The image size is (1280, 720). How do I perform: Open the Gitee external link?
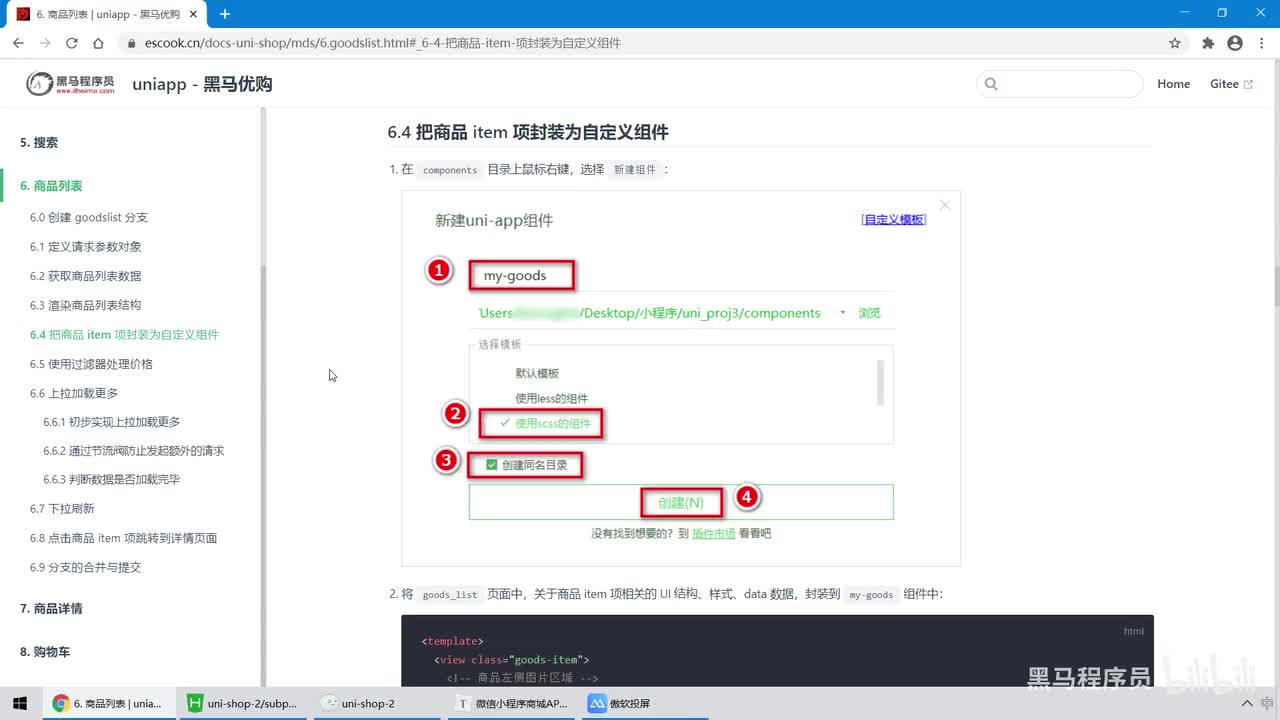(x=1231, y=84)
